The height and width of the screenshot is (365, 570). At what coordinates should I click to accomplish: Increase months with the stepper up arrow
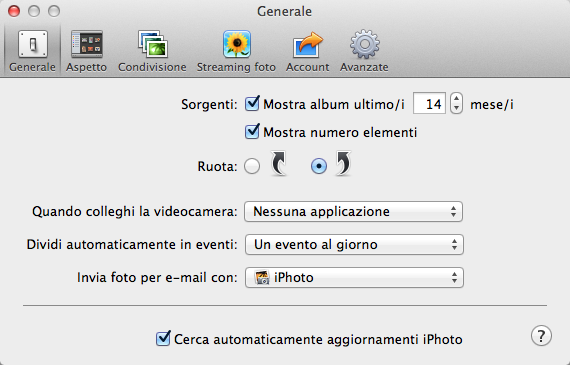(456, 98)
